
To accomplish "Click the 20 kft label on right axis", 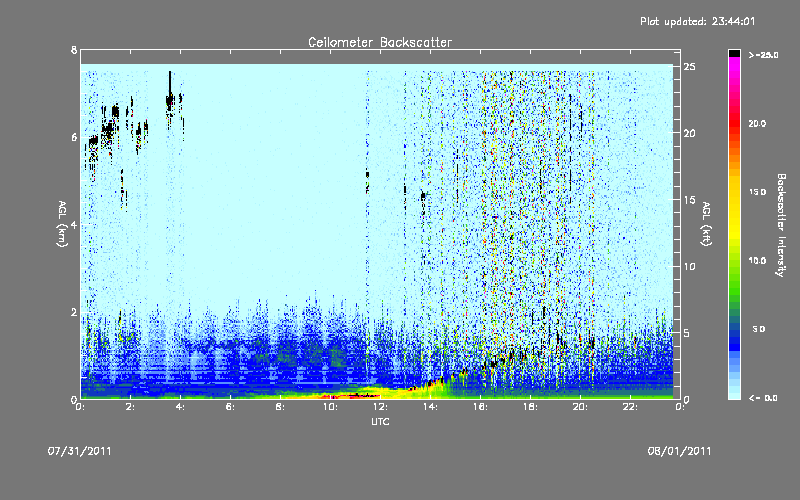I will [x=689, y=133].
